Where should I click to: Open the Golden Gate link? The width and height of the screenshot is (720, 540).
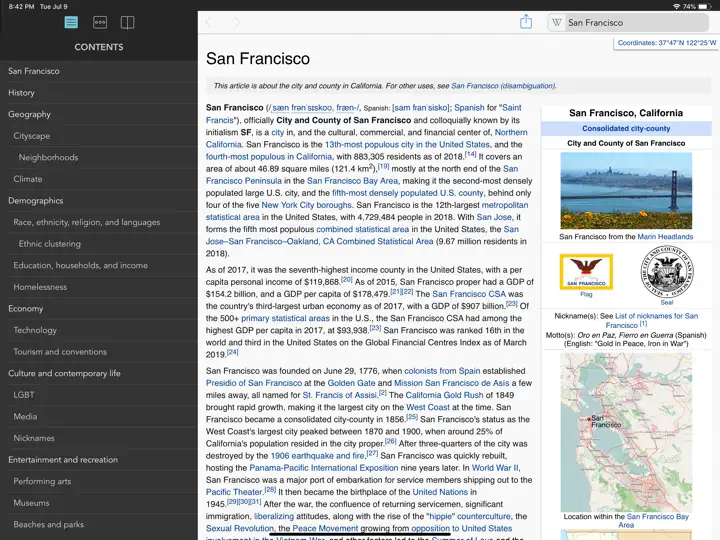click(x=351, y=383)
